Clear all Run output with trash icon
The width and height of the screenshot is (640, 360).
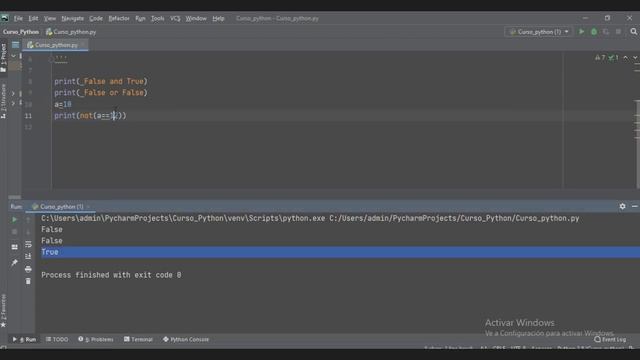(x=28, y=281)
